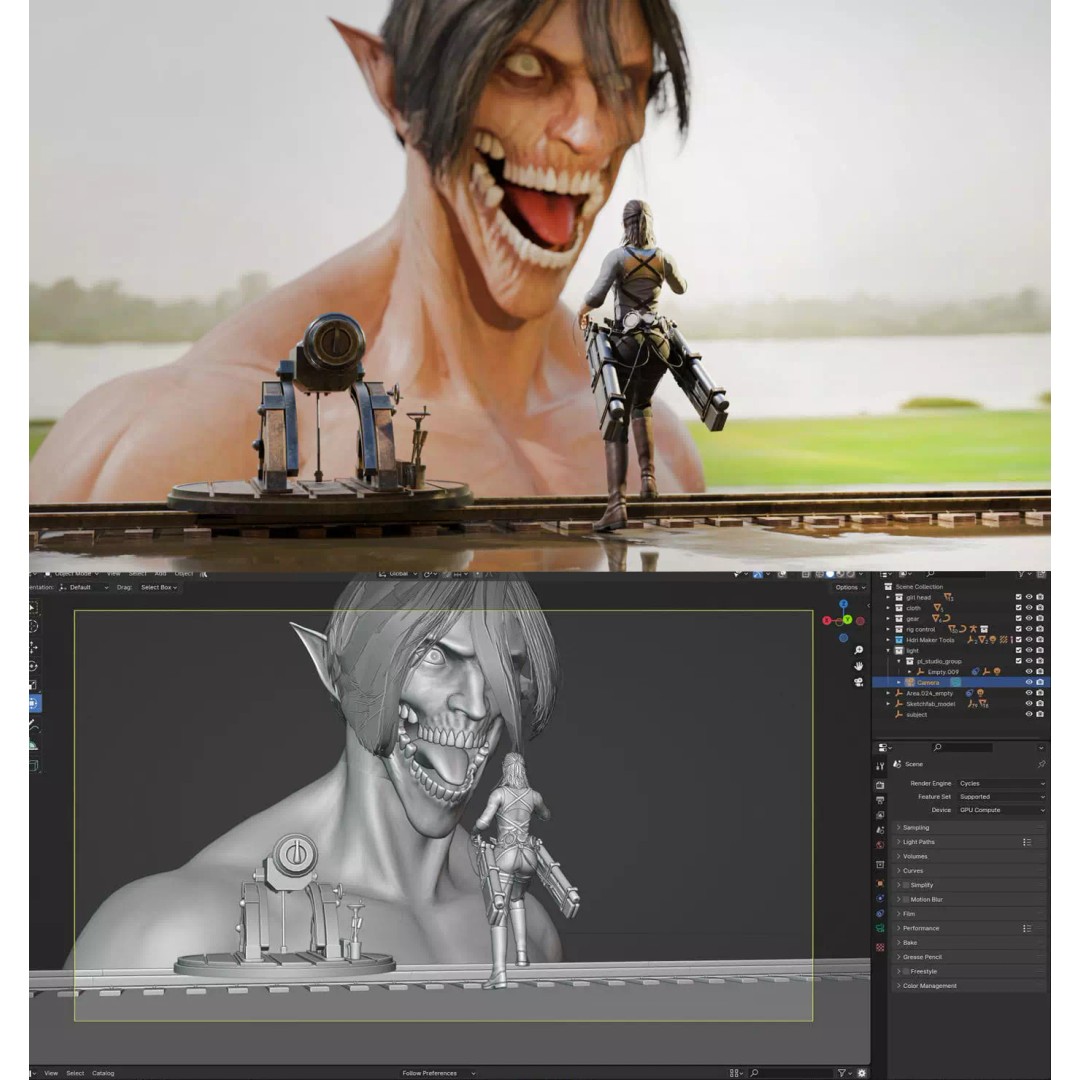1080x1080 pixels.
Task: Hide Hdri Maker Tools with eye icon
Action: pyautogui.click(x=1029, y=640)
